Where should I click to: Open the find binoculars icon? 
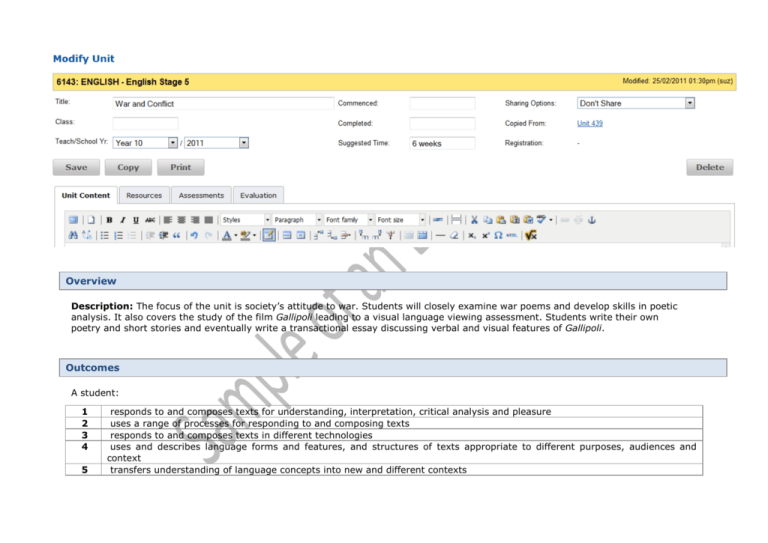(x=73, y=236)
